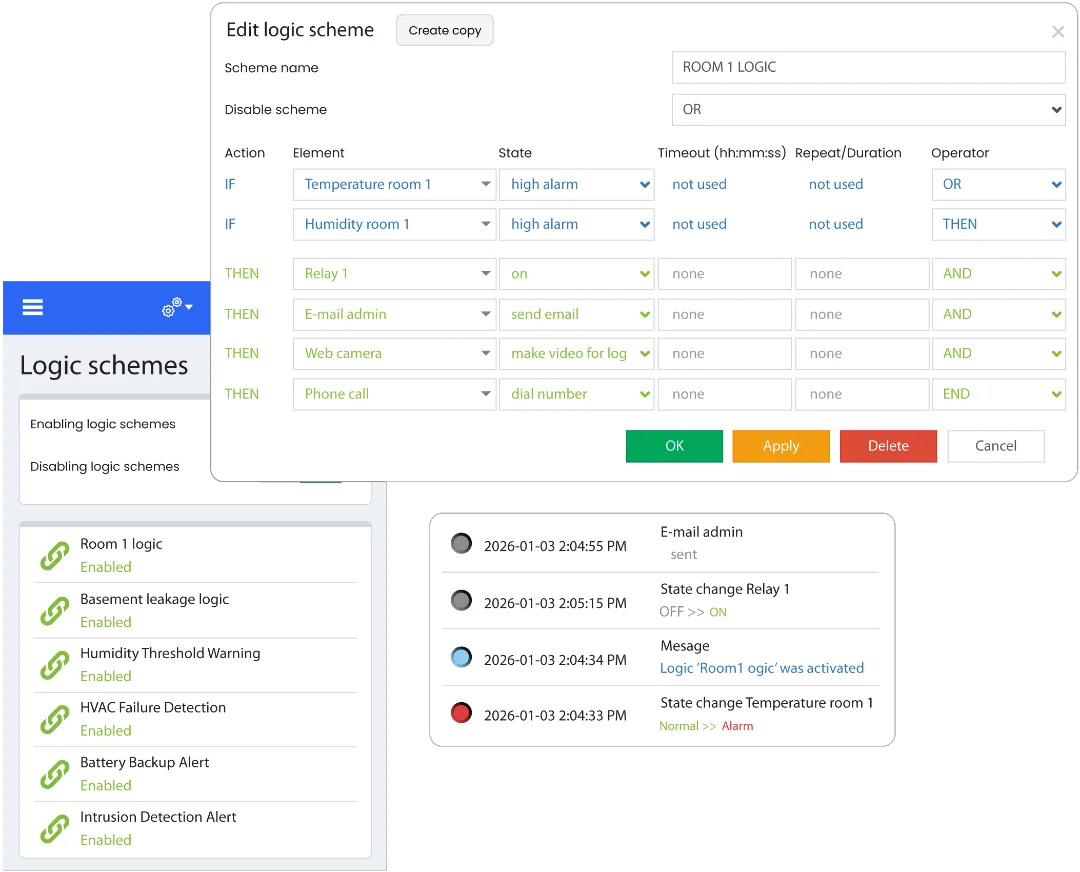Open the Disable scheme OR dropdown
Image resolution: width=1080 pixels, height=872 pixels.
coord(869,110)
